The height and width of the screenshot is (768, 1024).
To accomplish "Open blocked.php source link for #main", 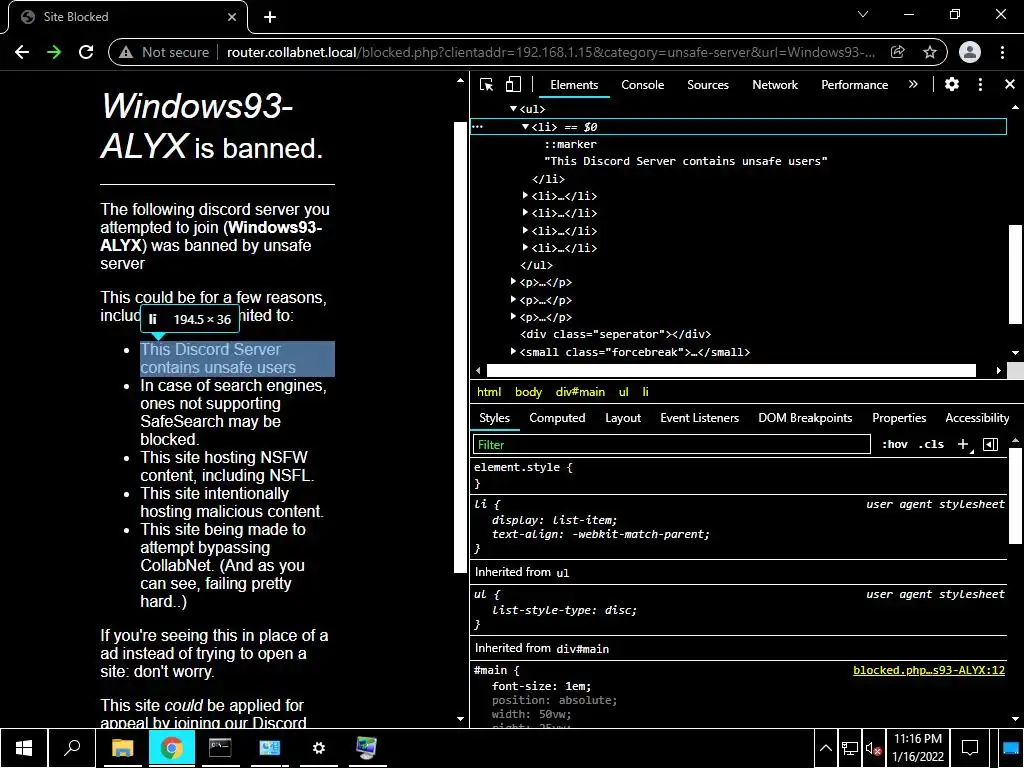I will pyautogui.click(x=929, y=670).
